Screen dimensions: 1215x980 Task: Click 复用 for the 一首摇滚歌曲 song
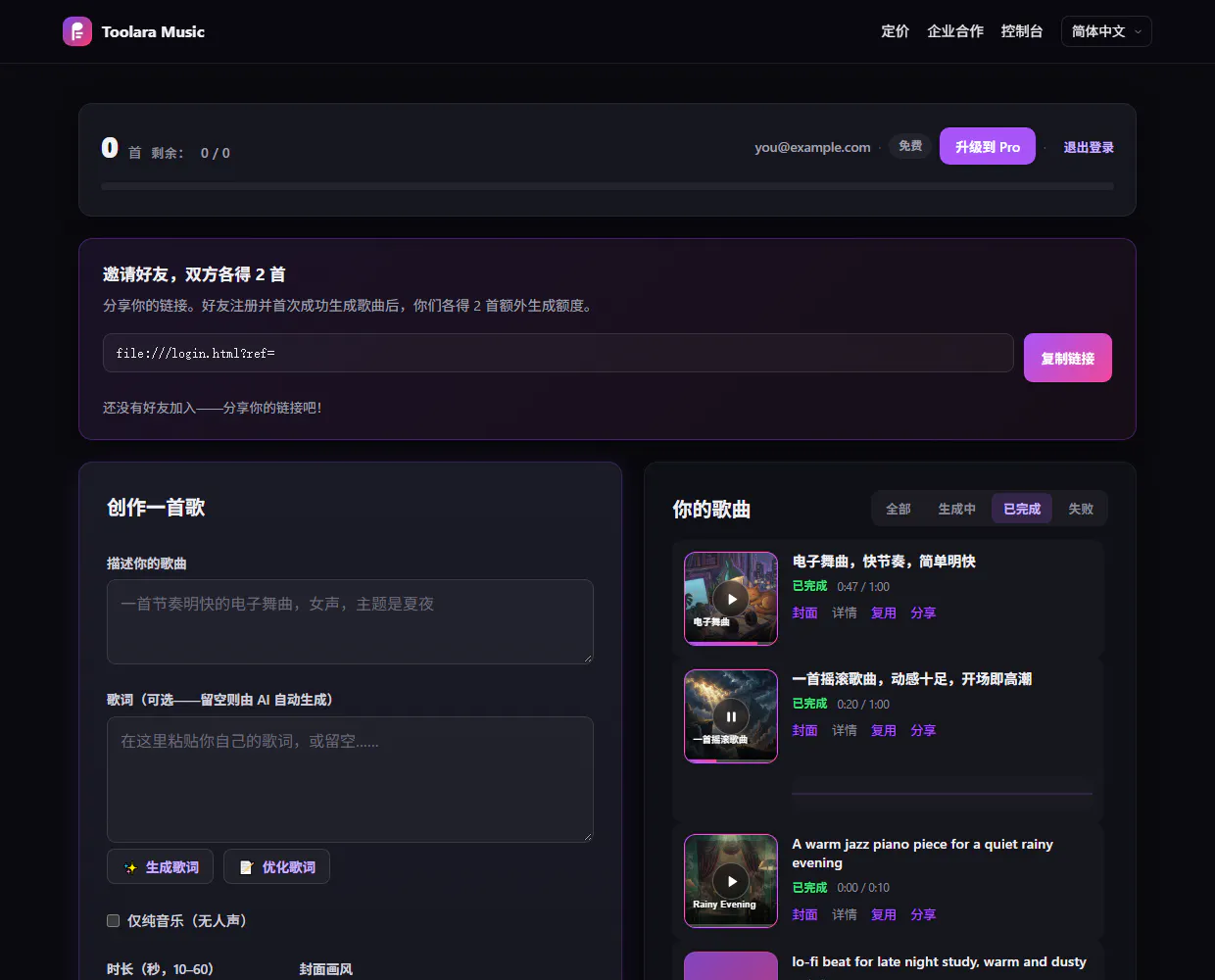click(x=884, y=730)
